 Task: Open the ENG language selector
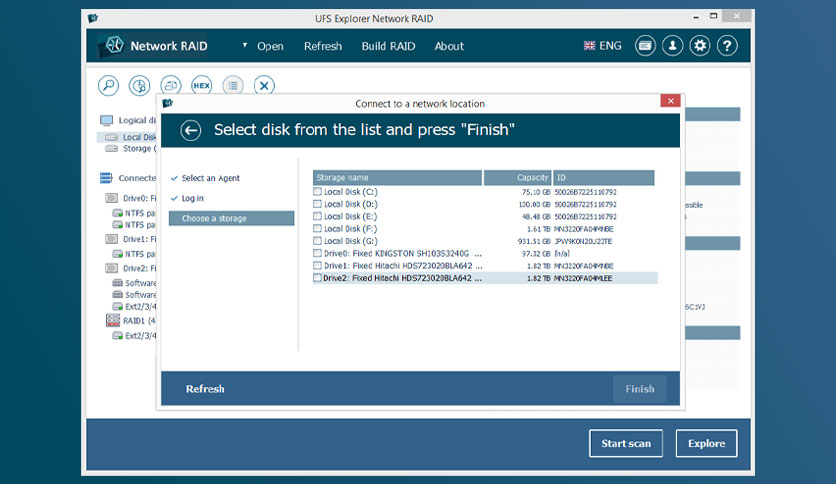[x=602, y=46]
